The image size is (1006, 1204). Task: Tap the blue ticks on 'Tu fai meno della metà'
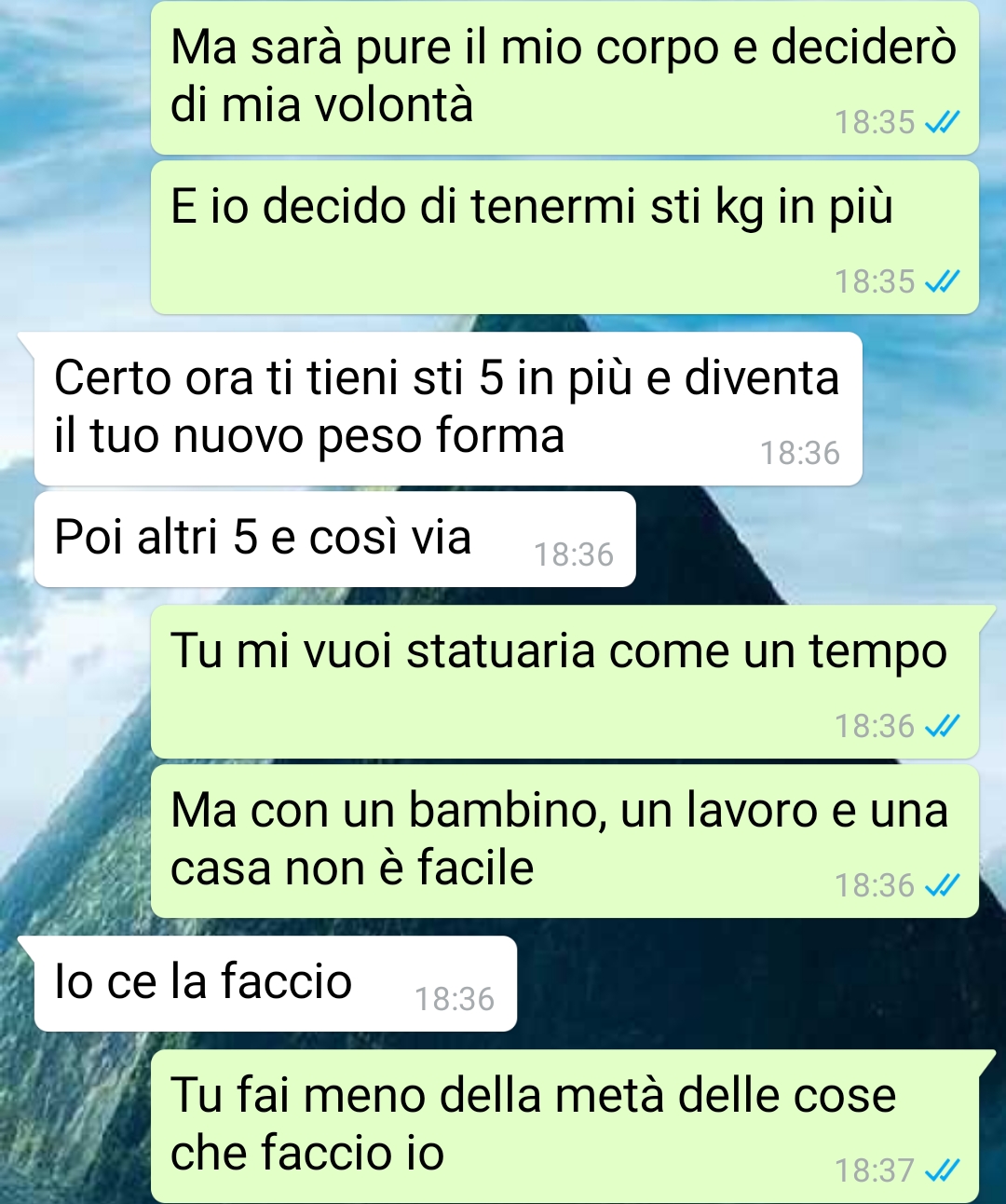click(x=942, y=1170)
